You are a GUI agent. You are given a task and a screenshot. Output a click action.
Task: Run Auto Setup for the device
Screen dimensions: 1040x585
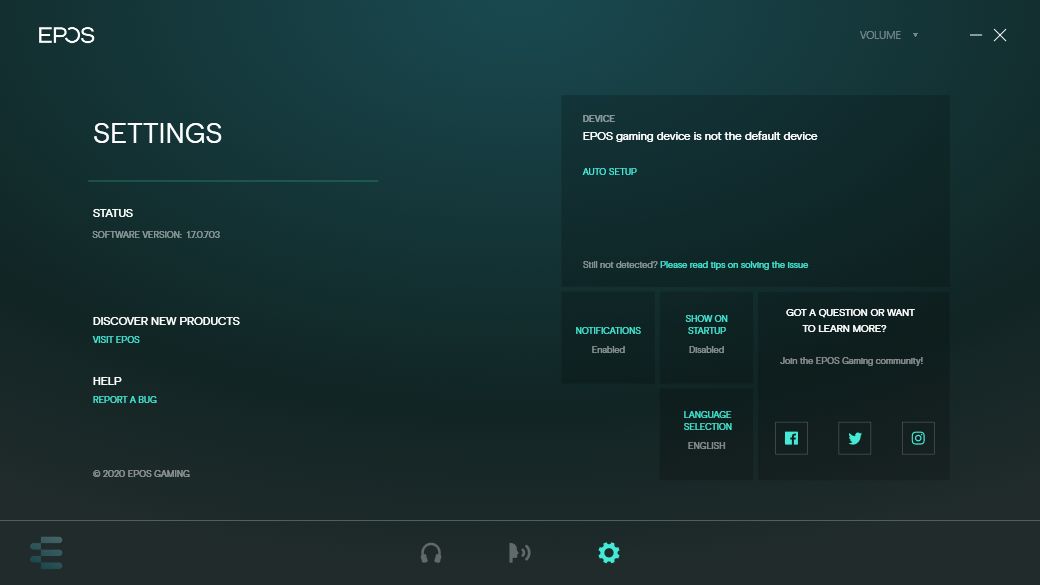(610, 171)
